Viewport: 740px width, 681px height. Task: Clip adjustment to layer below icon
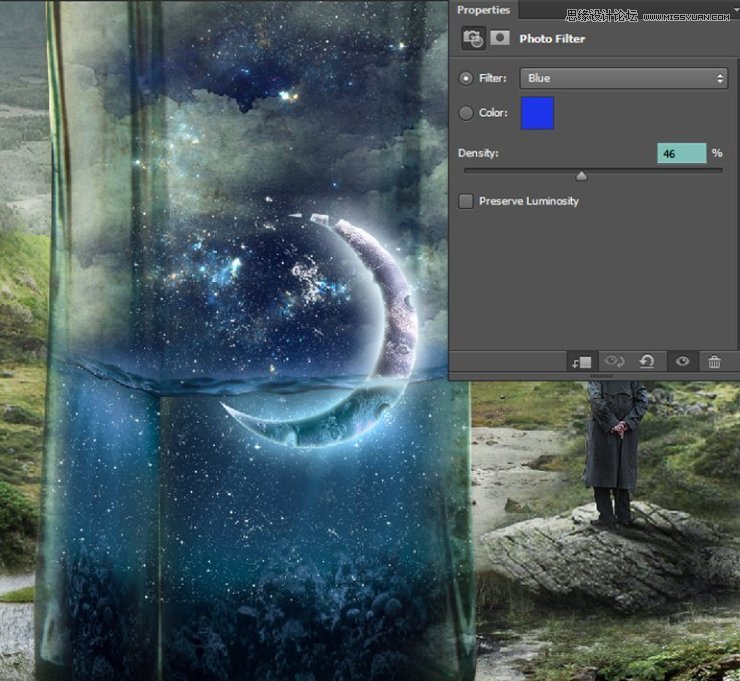tap(582, 362)
